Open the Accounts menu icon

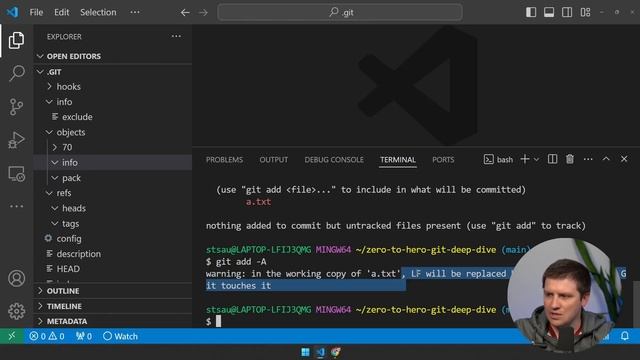(16, 278)
